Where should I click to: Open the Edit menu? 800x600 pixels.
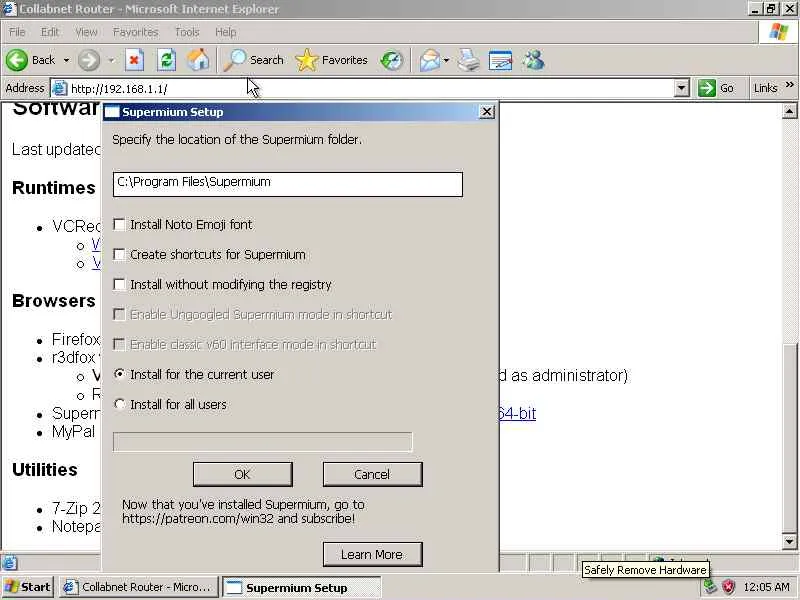[49, 32]
